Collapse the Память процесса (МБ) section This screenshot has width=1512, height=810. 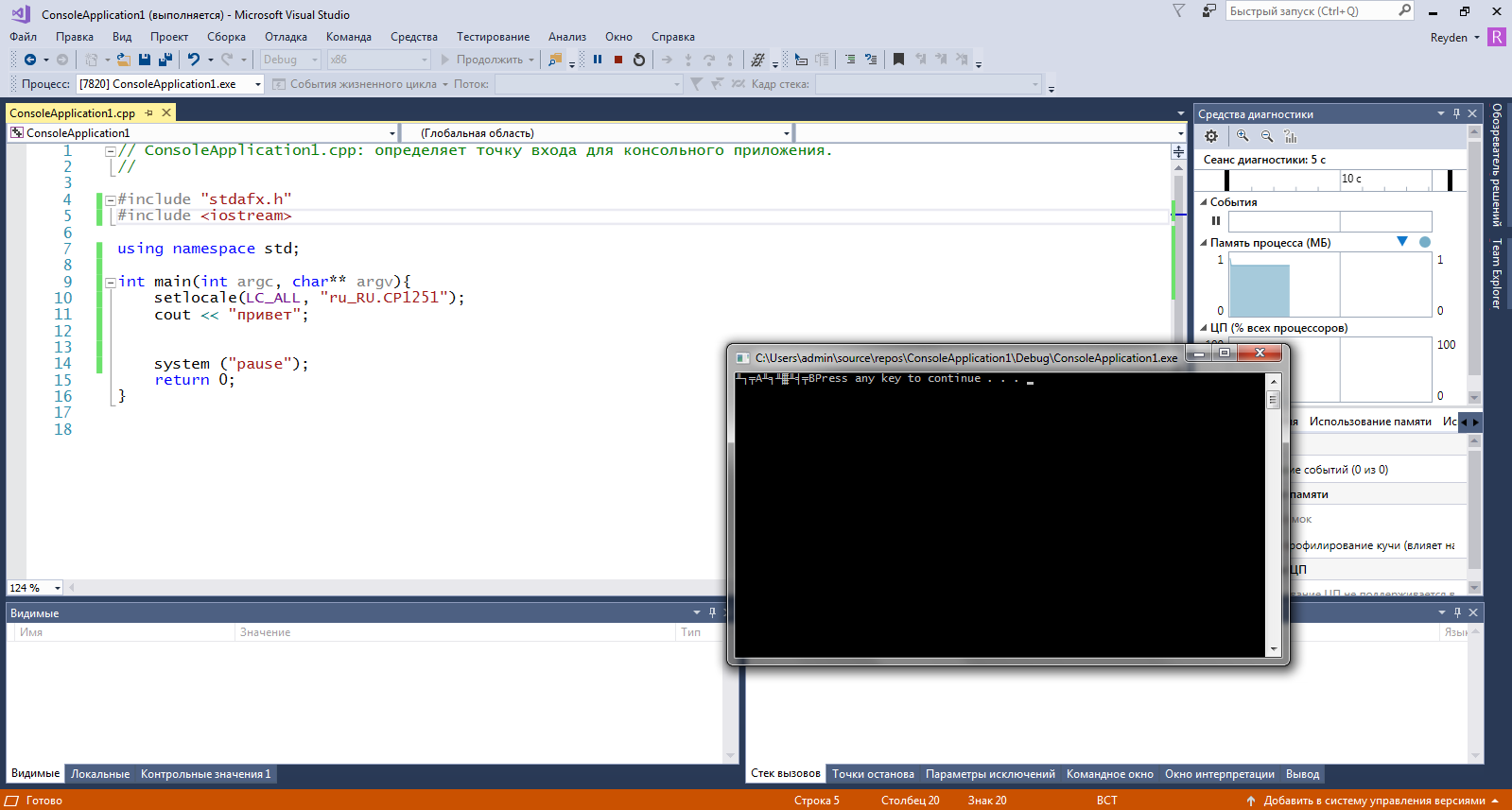1204,243
